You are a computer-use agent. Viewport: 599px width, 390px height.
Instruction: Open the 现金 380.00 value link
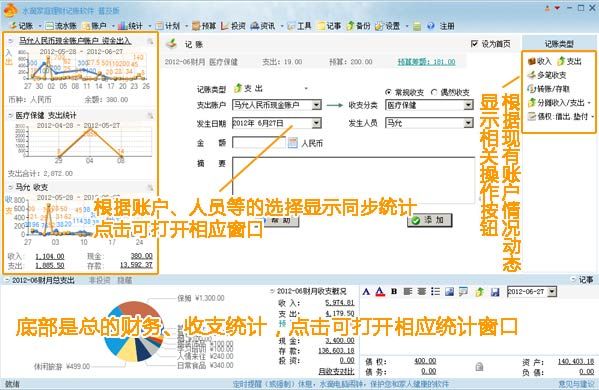[141, 256]
